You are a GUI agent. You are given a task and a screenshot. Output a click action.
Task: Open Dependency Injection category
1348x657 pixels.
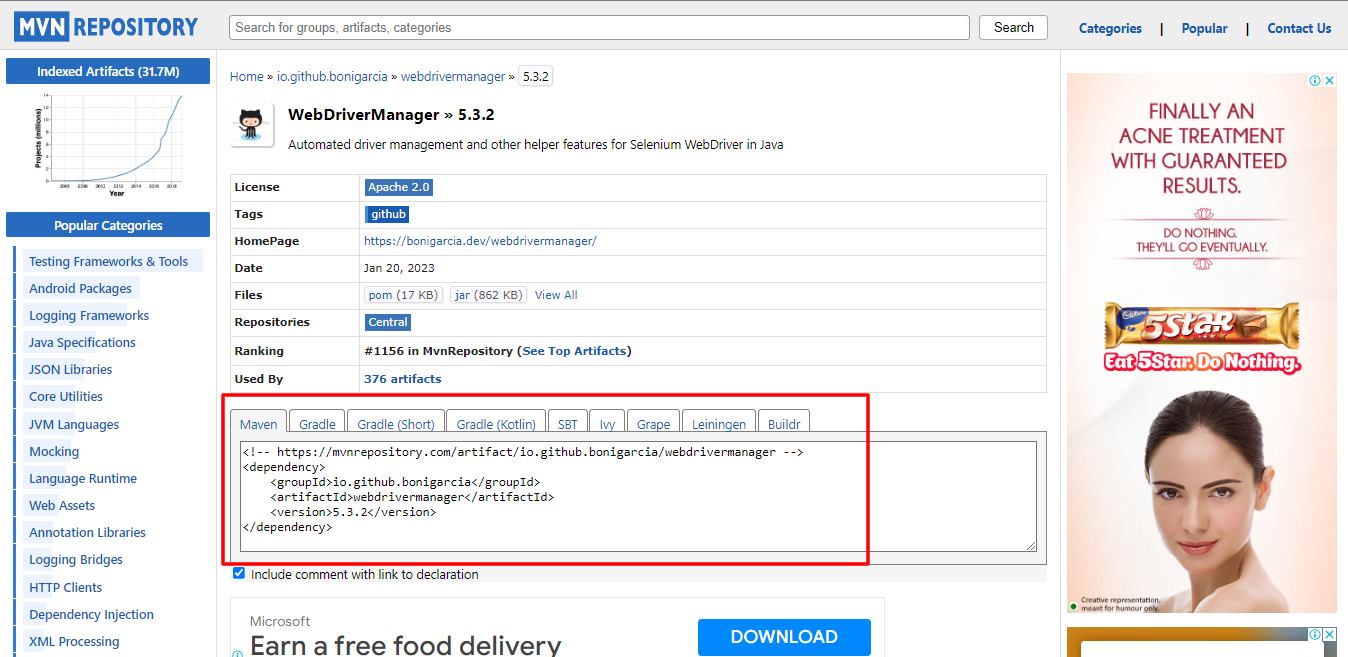91,614
